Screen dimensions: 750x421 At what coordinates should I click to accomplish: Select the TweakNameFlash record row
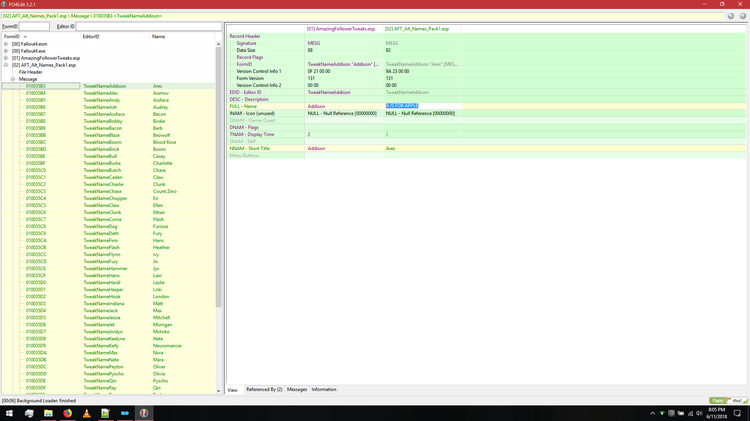click(109, 247)
